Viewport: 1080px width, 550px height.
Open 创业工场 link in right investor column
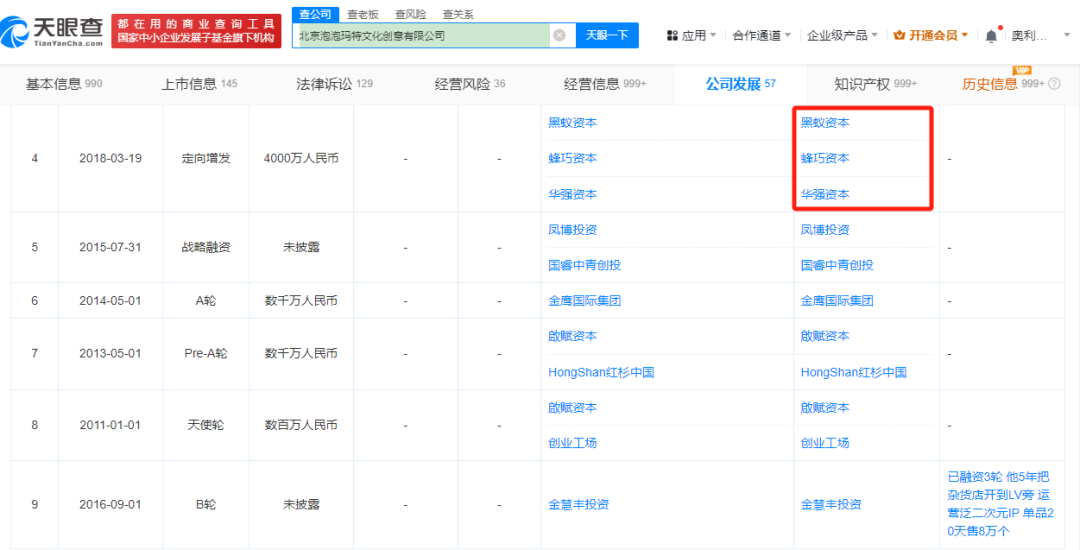pyautogui.click(x=825, y=443)
